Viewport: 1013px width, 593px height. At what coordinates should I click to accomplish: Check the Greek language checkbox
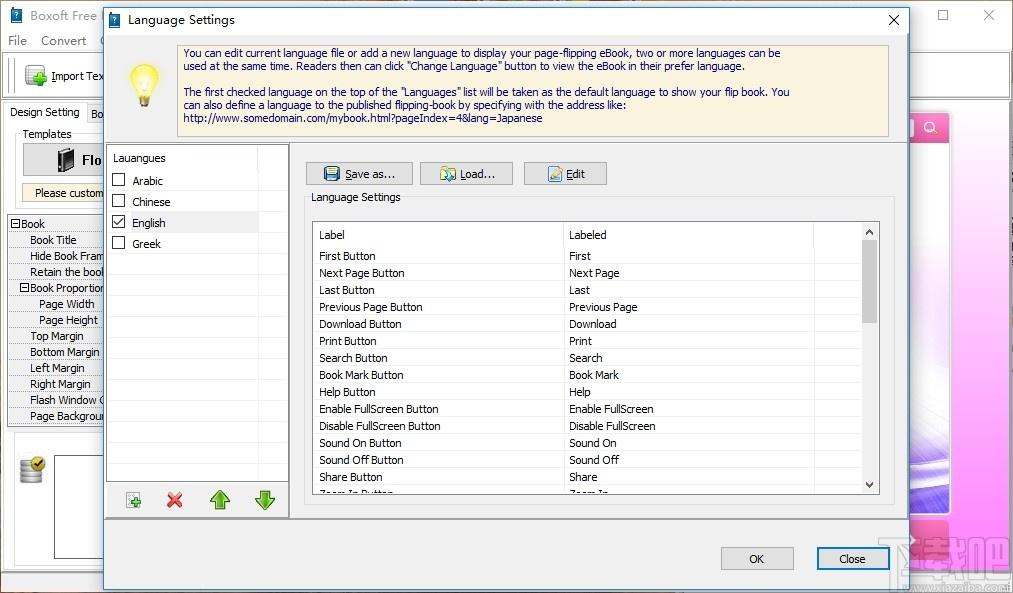pos(119,243)
